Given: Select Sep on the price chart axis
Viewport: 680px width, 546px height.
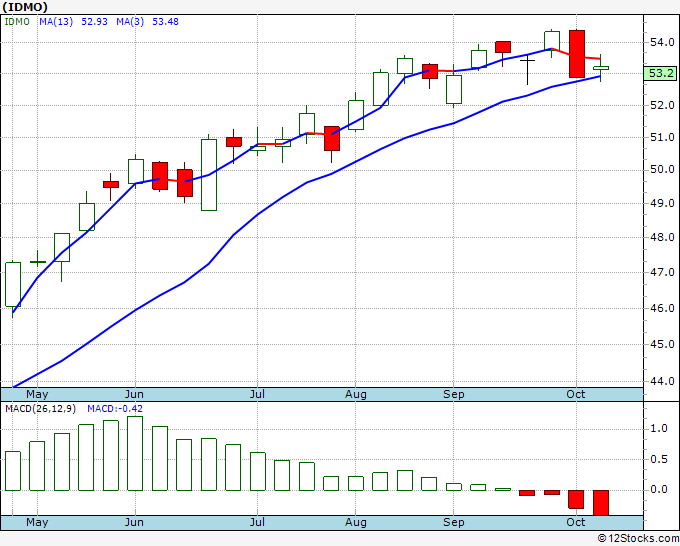Looking at the screenshot, I should click(454, 395).
